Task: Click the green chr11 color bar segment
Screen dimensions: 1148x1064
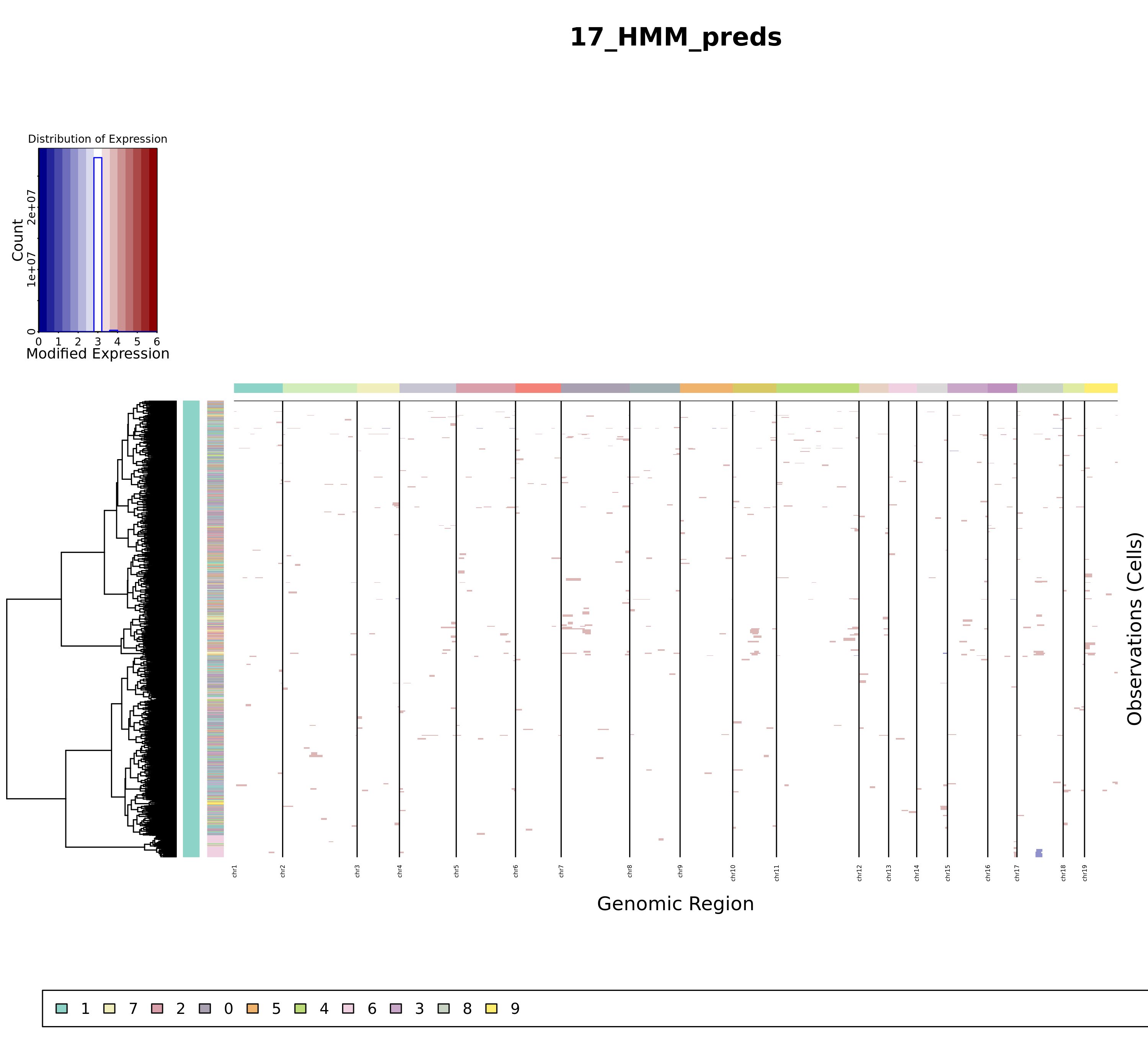Action: tap(817, 388)
